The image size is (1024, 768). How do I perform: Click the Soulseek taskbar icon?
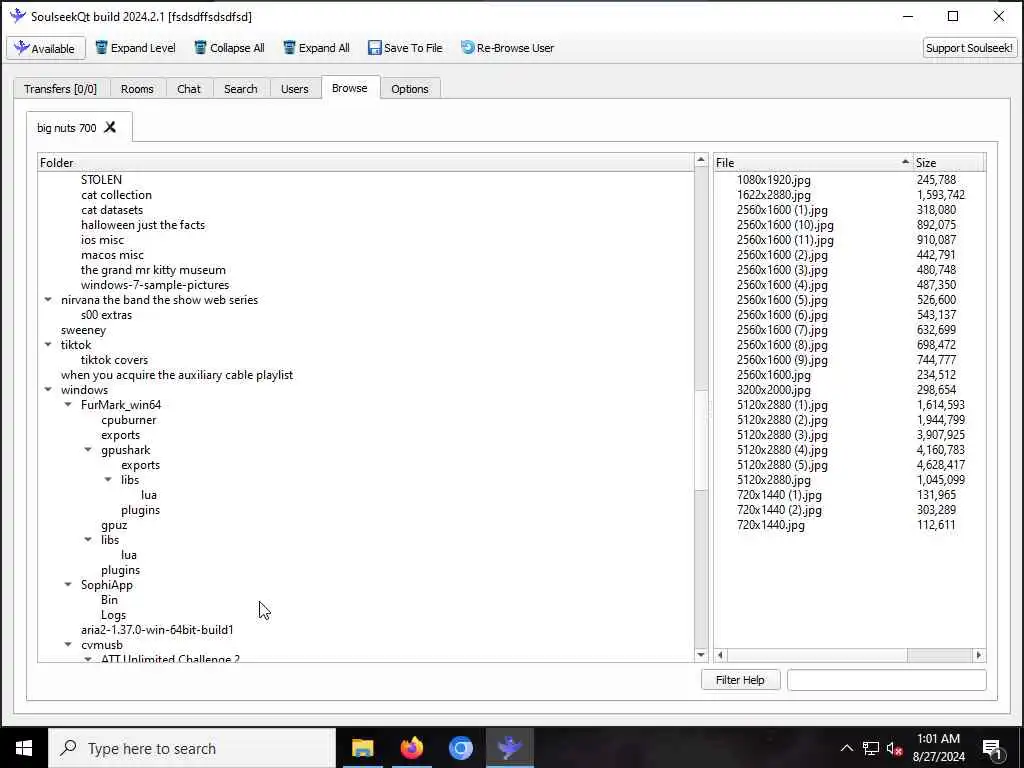509,748
